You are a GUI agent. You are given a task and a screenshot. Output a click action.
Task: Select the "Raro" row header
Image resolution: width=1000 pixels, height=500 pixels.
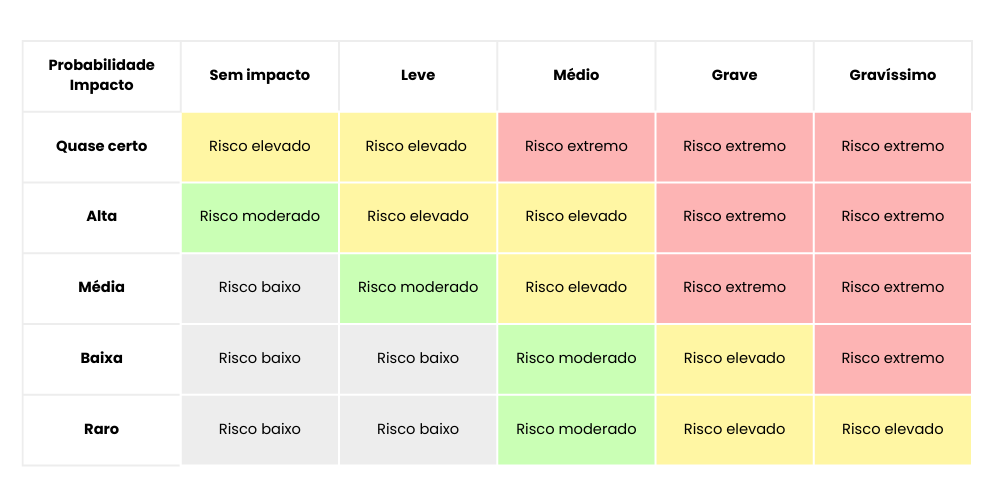(101, 429)
